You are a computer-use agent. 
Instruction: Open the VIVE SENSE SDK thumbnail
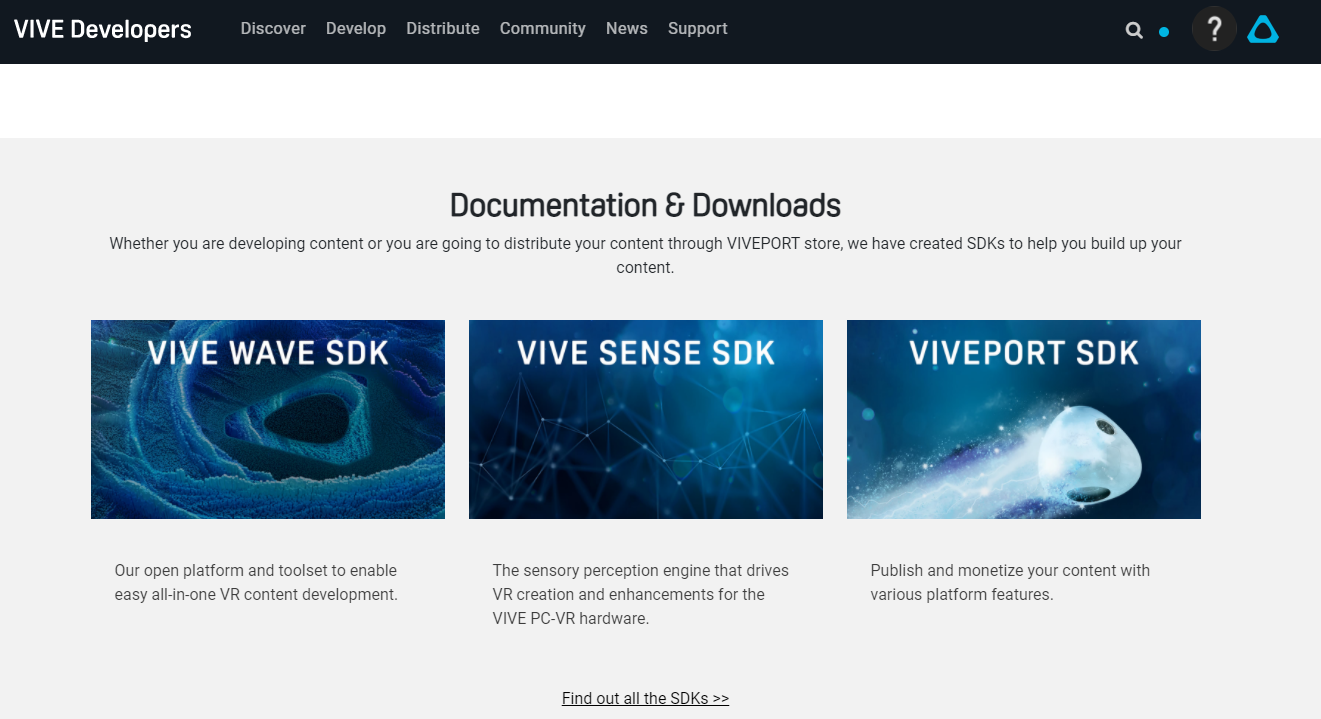[646, 419]
